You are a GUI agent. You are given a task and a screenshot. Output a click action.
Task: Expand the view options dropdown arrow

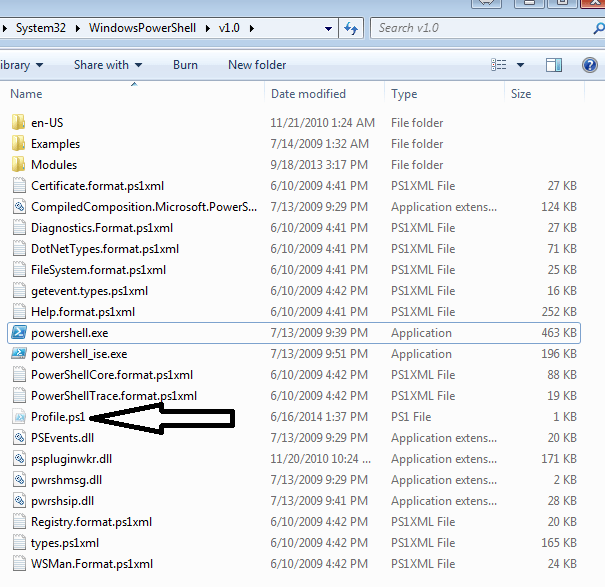point(521,65)
